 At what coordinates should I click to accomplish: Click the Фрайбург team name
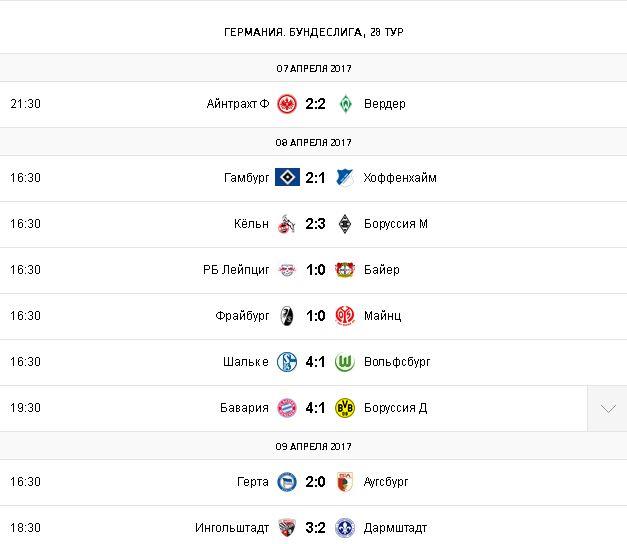tap(242, 316)
